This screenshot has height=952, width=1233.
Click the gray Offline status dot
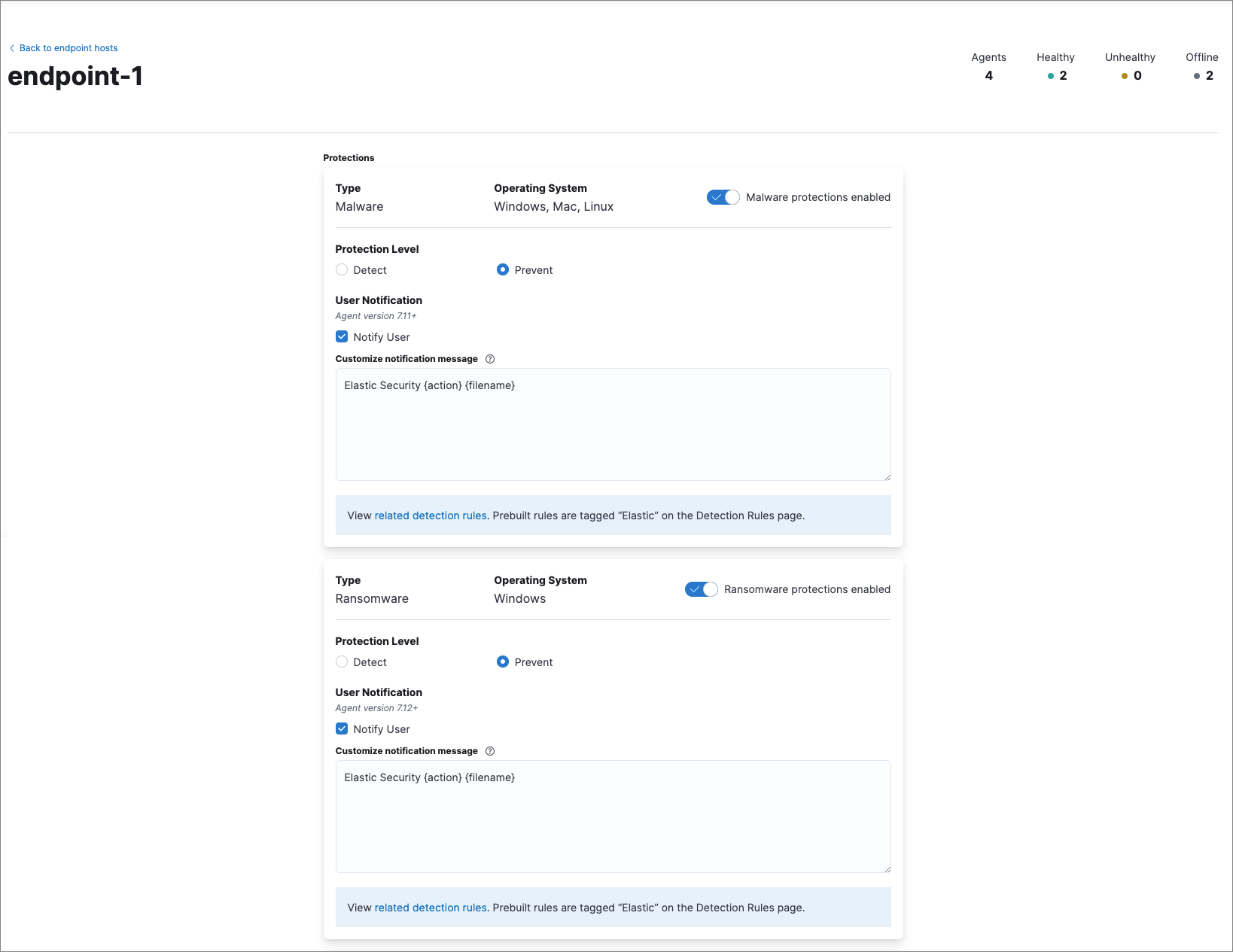[1196, 76]
